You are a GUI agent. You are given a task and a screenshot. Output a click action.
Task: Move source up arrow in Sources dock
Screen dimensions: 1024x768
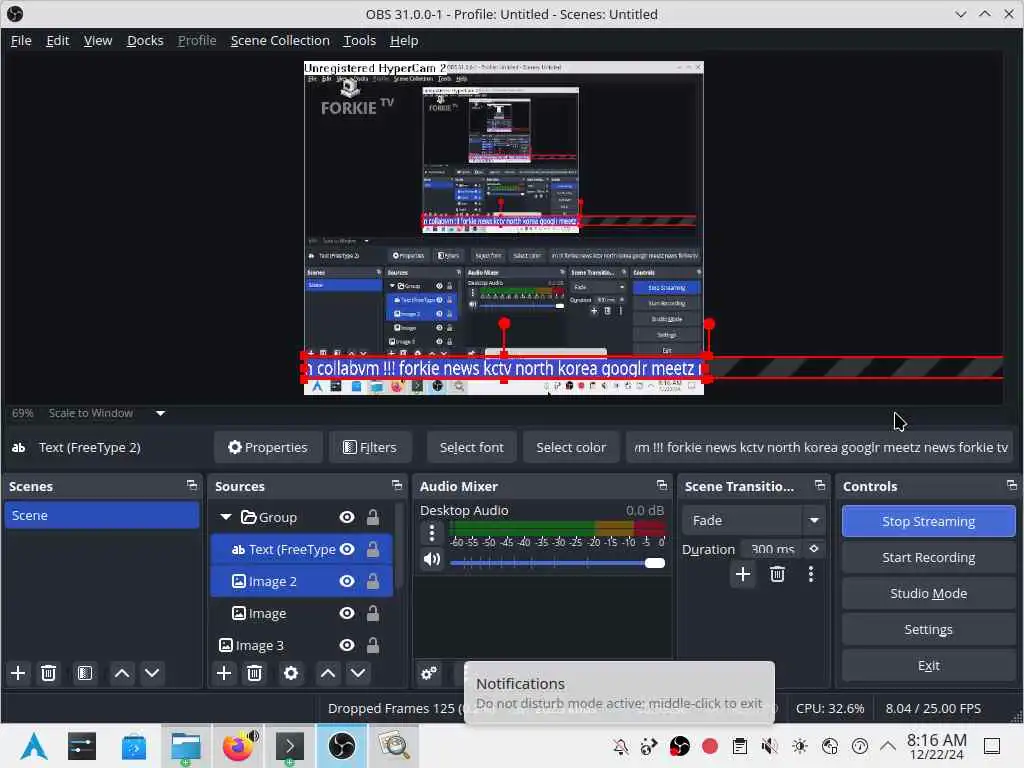328,673
